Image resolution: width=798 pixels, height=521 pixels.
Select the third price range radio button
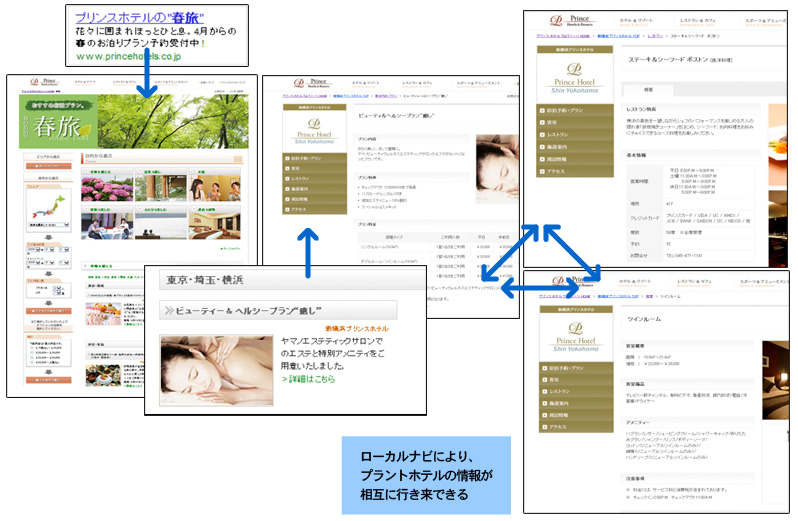click(33, 357)
